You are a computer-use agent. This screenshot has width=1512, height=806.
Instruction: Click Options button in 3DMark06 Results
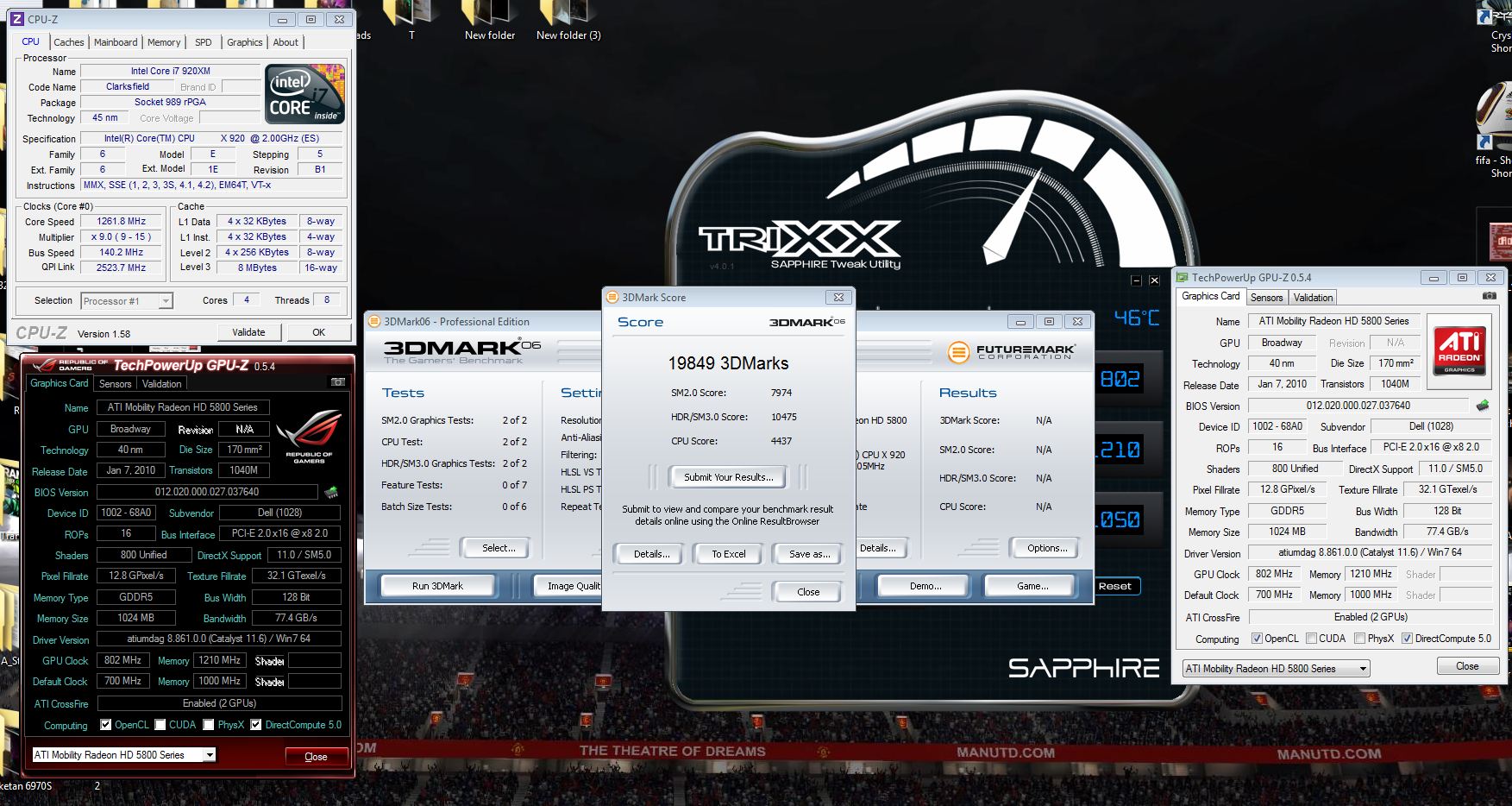pos(1047,548)
